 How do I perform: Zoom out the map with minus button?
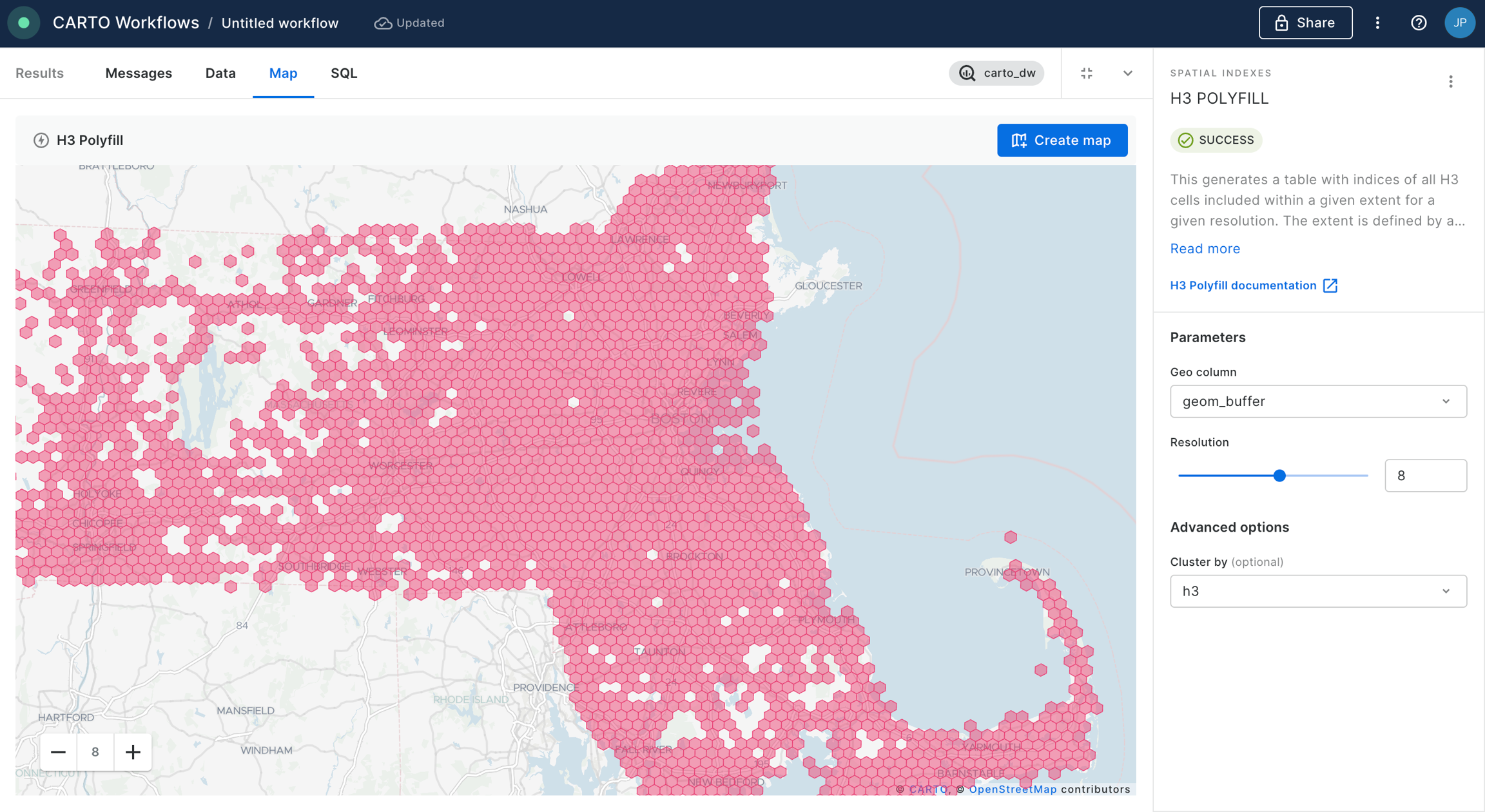click(58, 751)
